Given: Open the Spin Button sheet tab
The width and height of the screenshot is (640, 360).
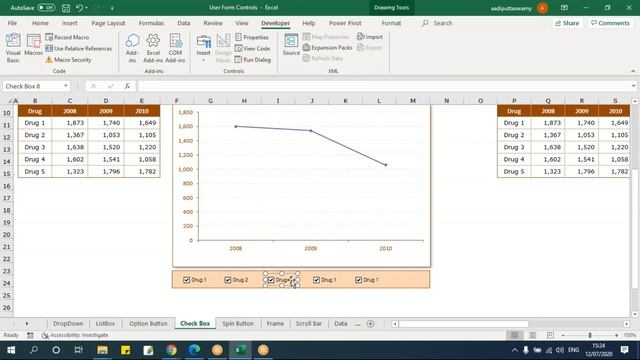Looking at the screenshot, I should 238,323.
